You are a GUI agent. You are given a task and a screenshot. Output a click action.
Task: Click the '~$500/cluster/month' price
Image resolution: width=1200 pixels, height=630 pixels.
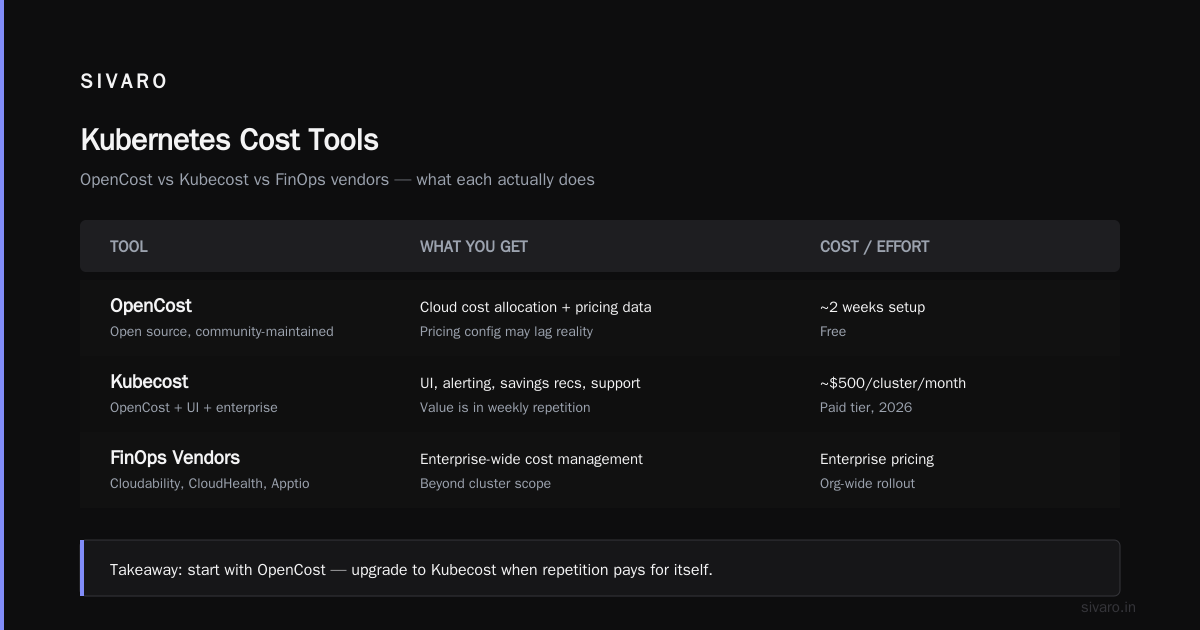point(893,383)
